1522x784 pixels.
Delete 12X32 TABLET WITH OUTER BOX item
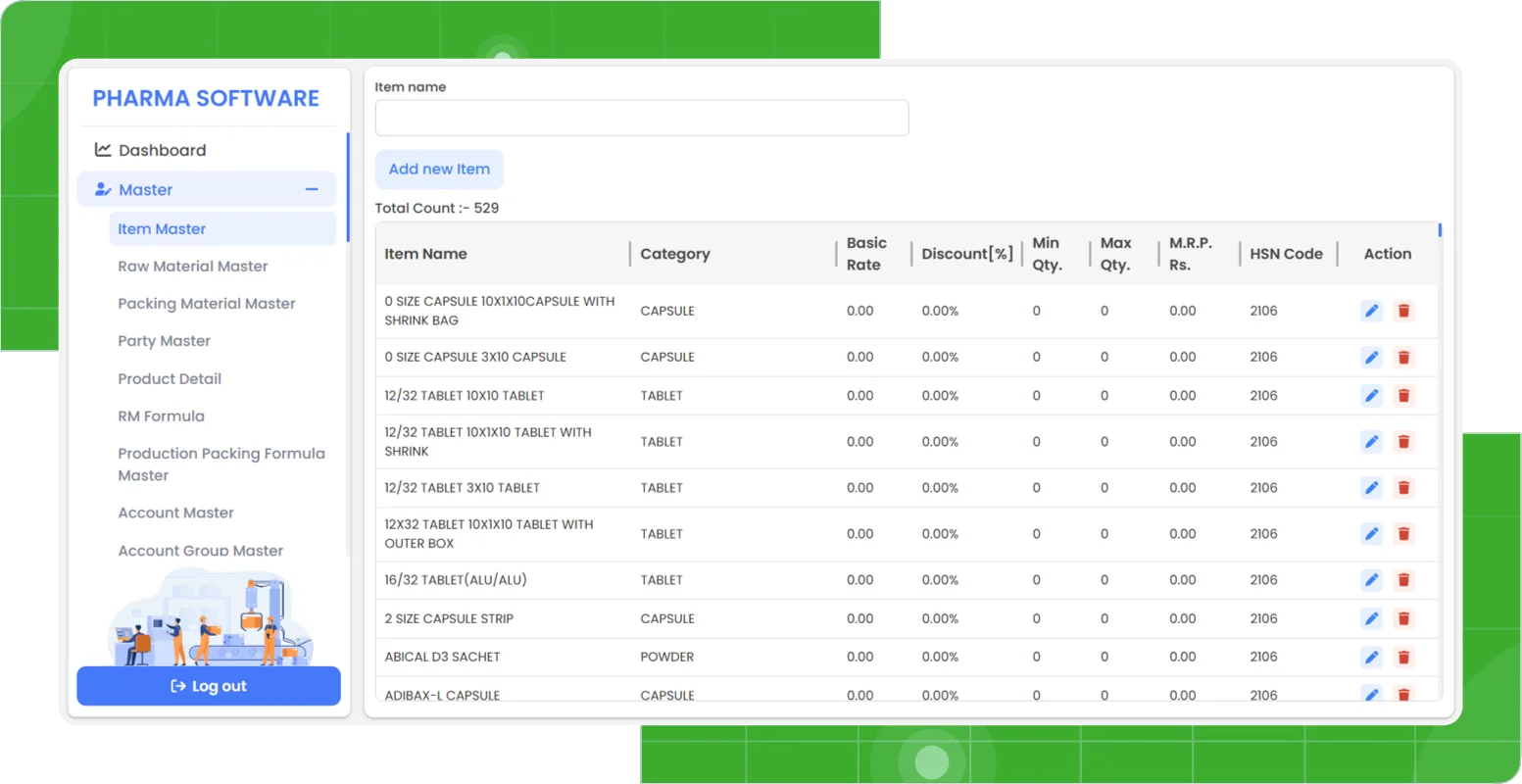[1403, 534]
